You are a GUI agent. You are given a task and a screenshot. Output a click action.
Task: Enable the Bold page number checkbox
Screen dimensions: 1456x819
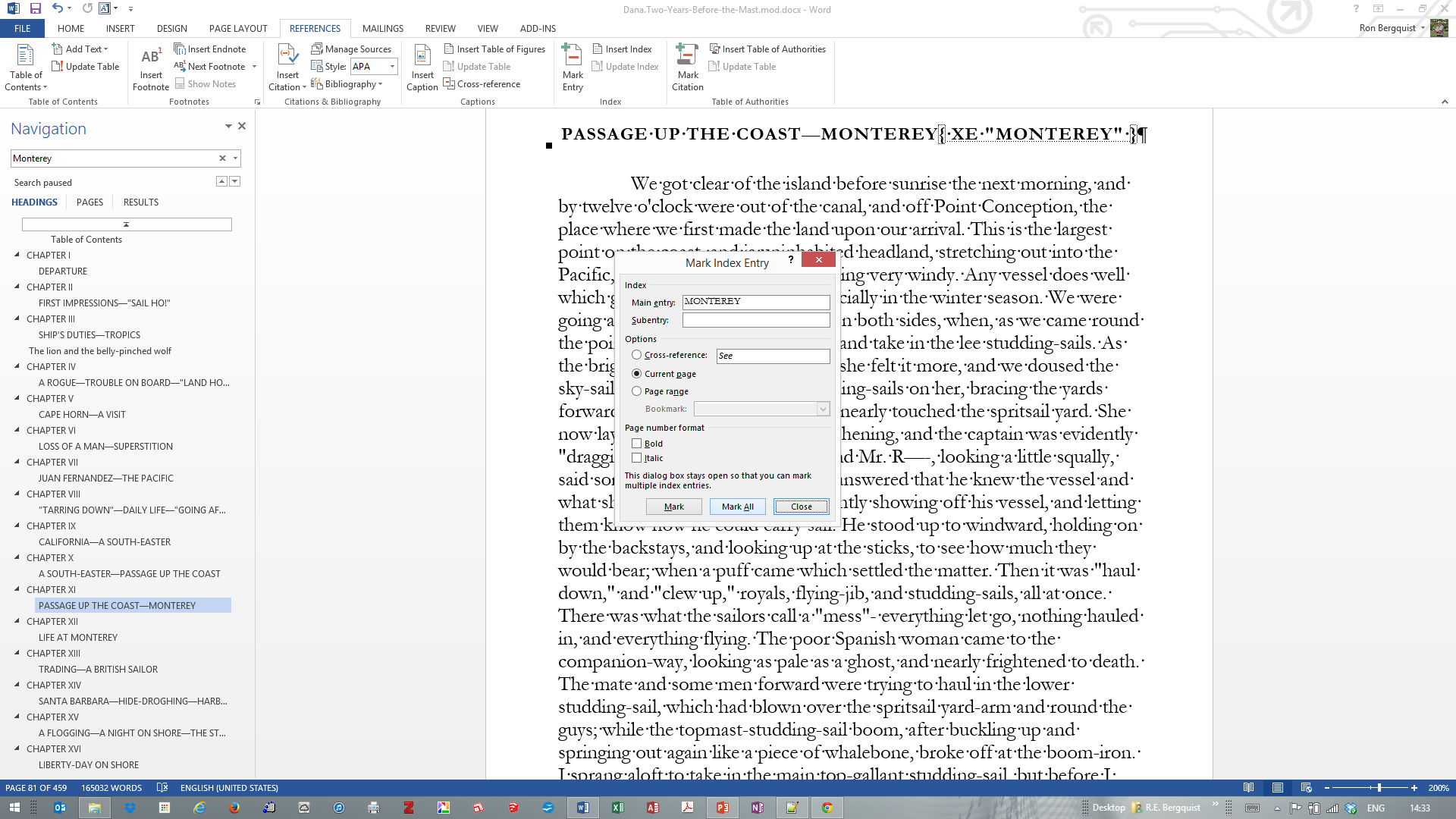tap(637, 444)
